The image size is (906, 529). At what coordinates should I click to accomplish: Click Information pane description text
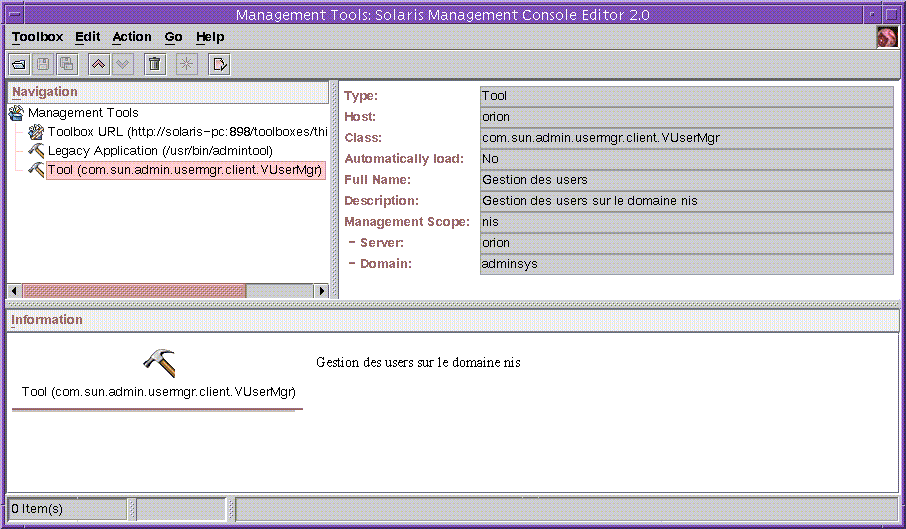(x=418, y=363)
